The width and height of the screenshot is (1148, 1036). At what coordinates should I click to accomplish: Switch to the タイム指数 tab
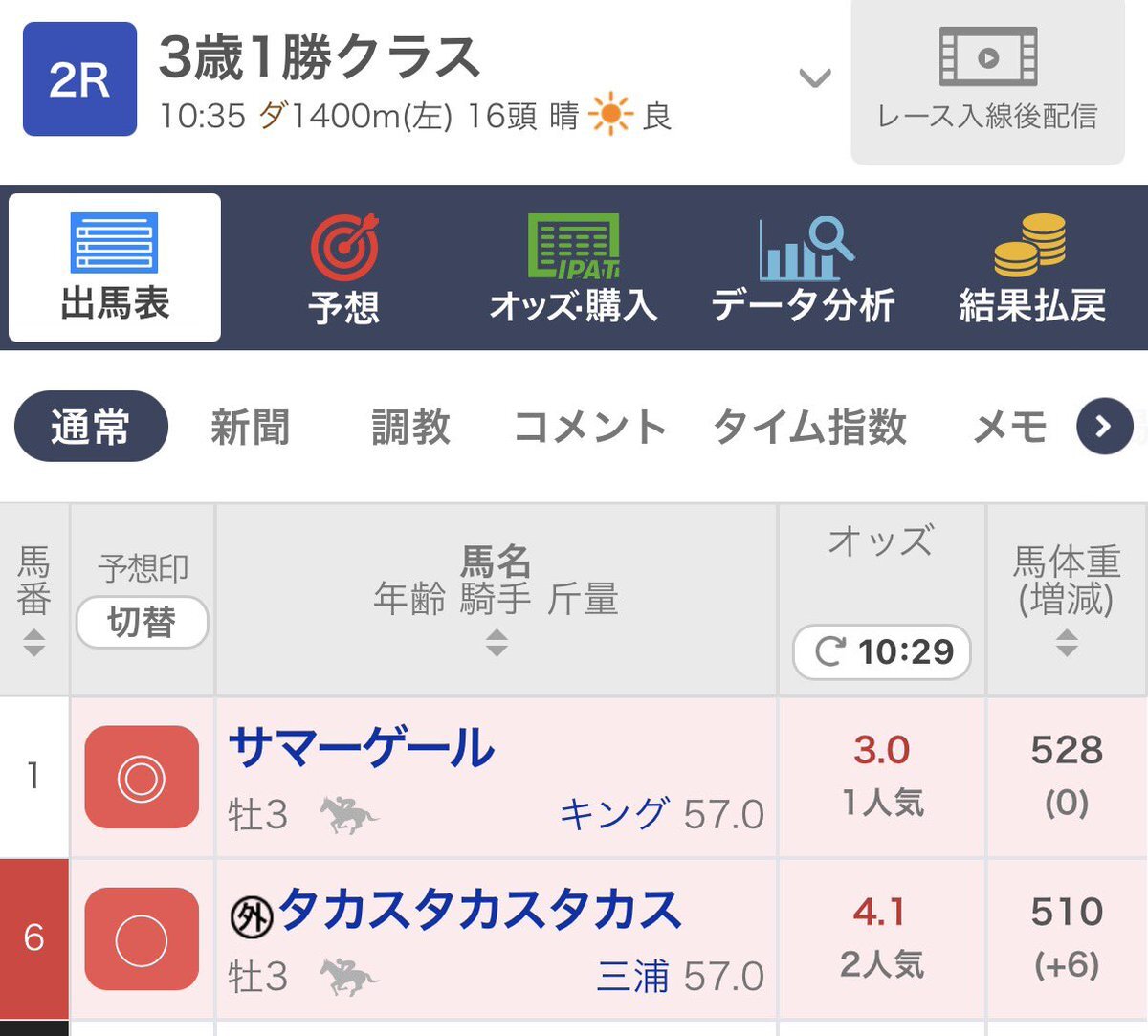coord(809,427)
